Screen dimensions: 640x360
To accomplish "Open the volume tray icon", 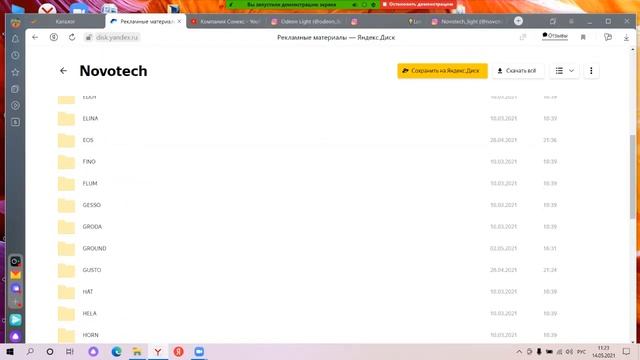I will click(x=569, y=351).
